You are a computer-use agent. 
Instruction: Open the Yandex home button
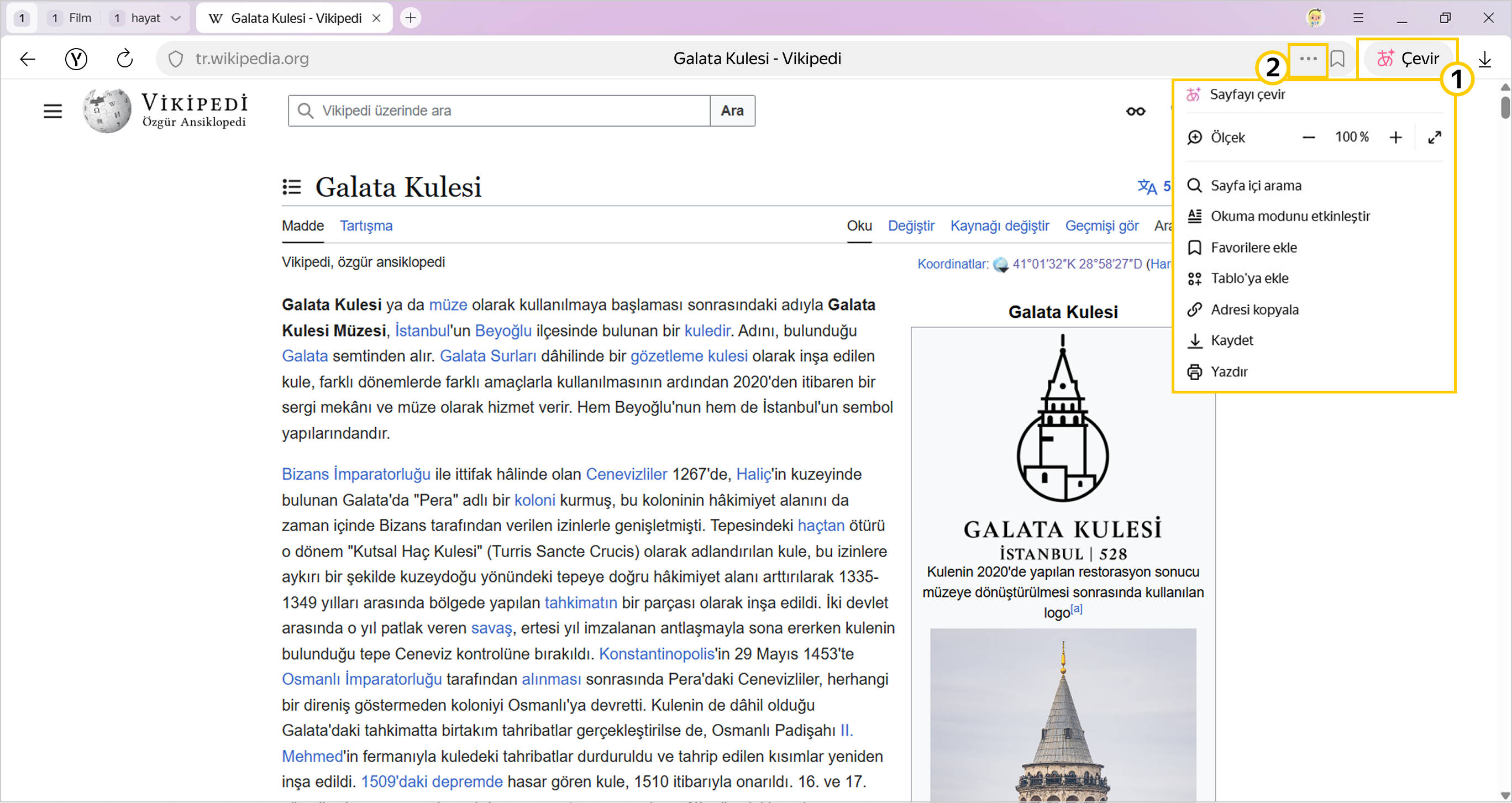(76, 59)
